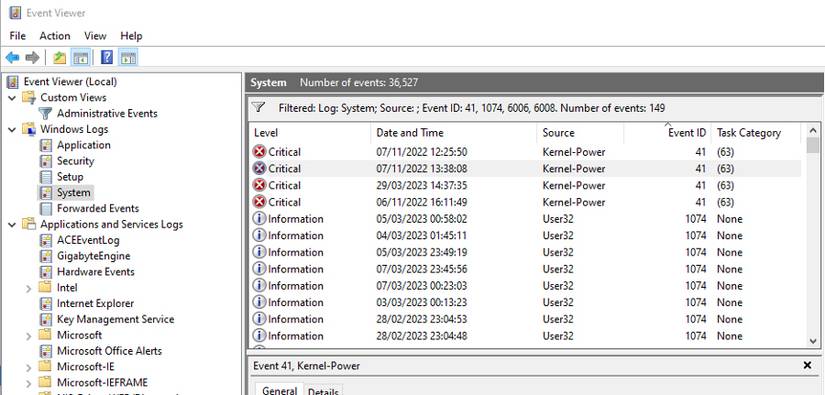Select the Setup log
825x395 pixels.
70,177
